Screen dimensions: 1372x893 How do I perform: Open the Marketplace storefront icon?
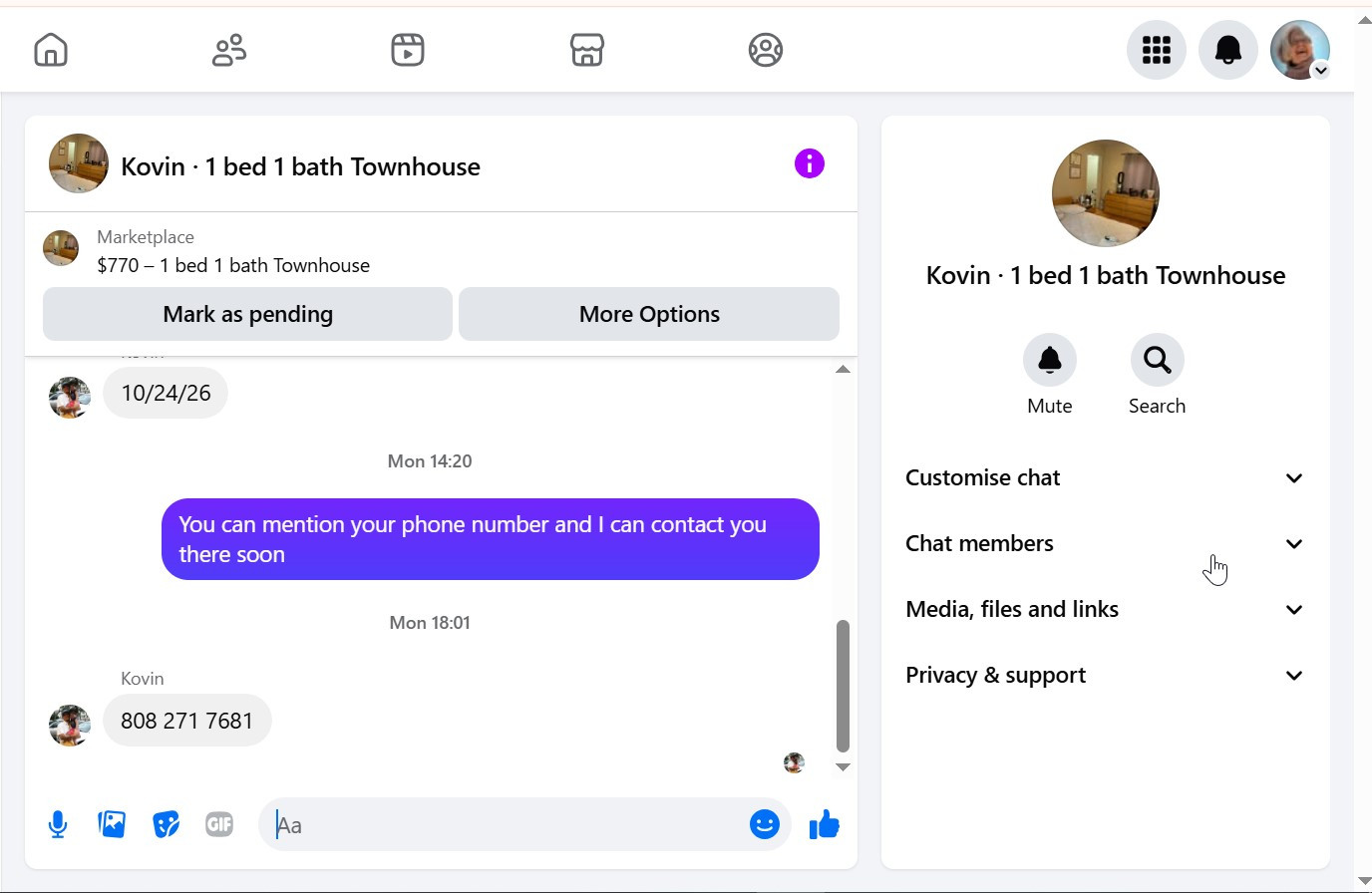587,50
